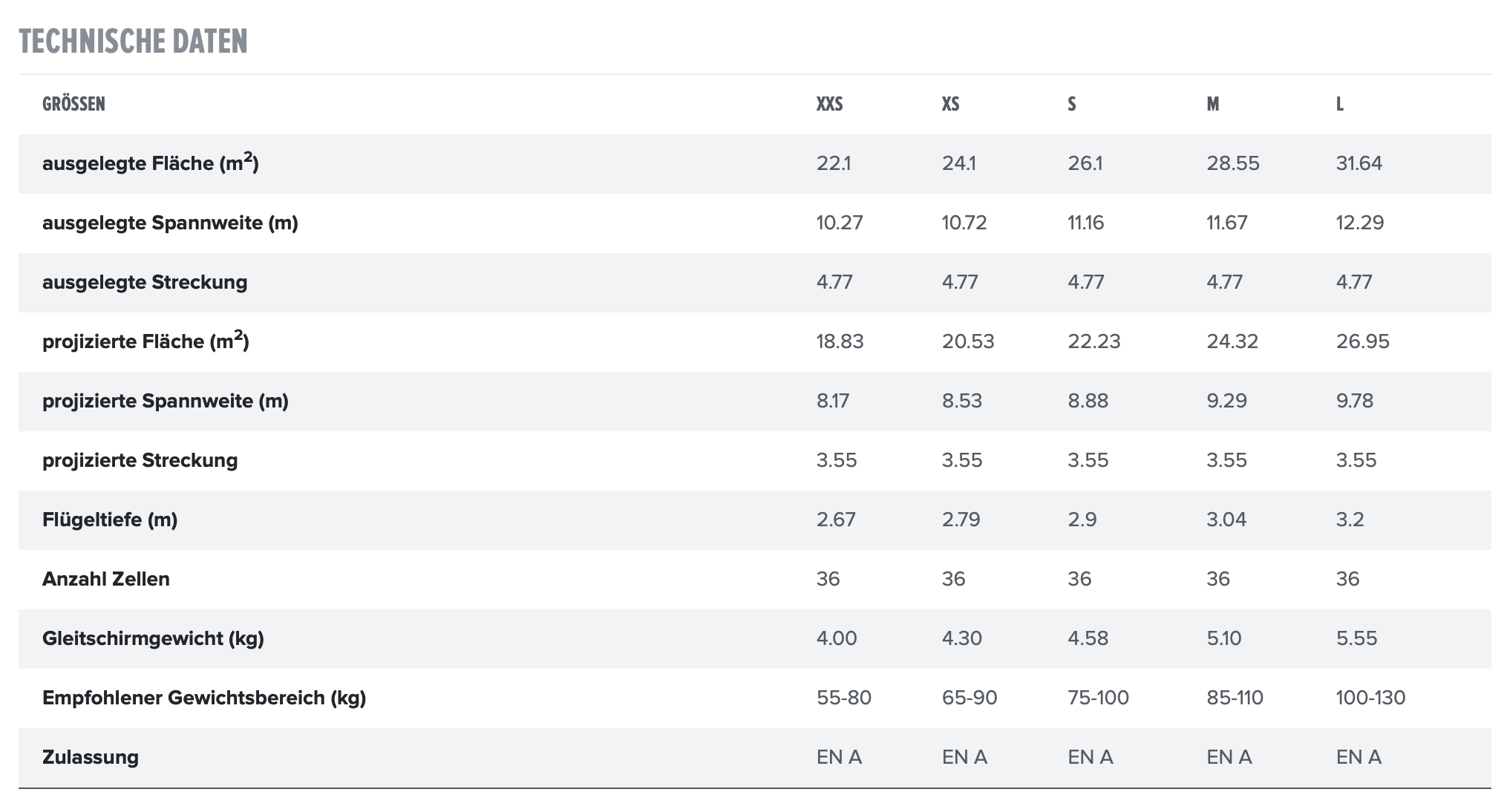Viewport: 1504px width, 812px height.
Task: Click the 24.32 projizierte Fläche value
Action: click(x=1232, y=341)
